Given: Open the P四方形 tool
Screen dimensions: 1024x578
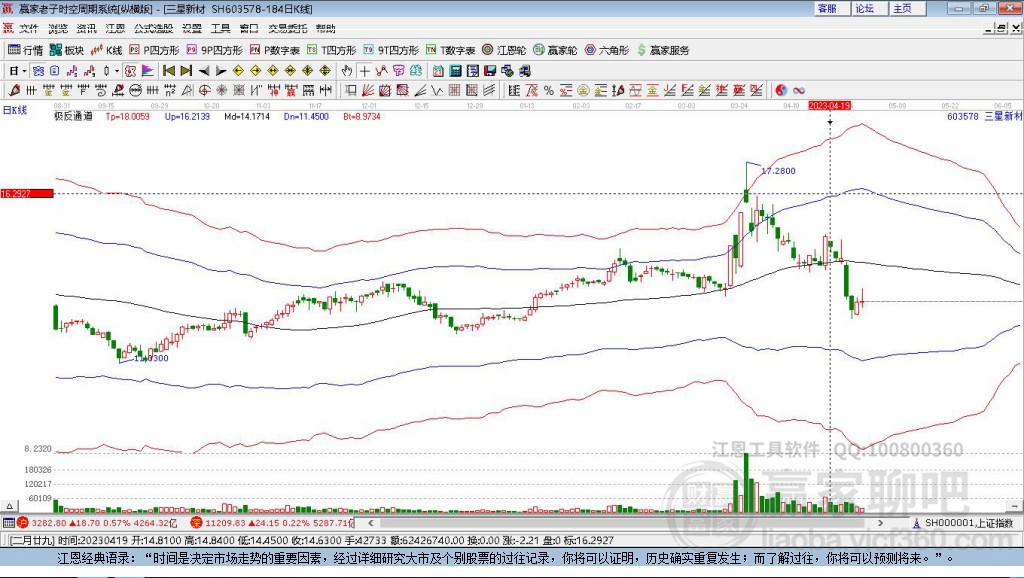Looking at the screenshot, I should [x=154, y=50].
